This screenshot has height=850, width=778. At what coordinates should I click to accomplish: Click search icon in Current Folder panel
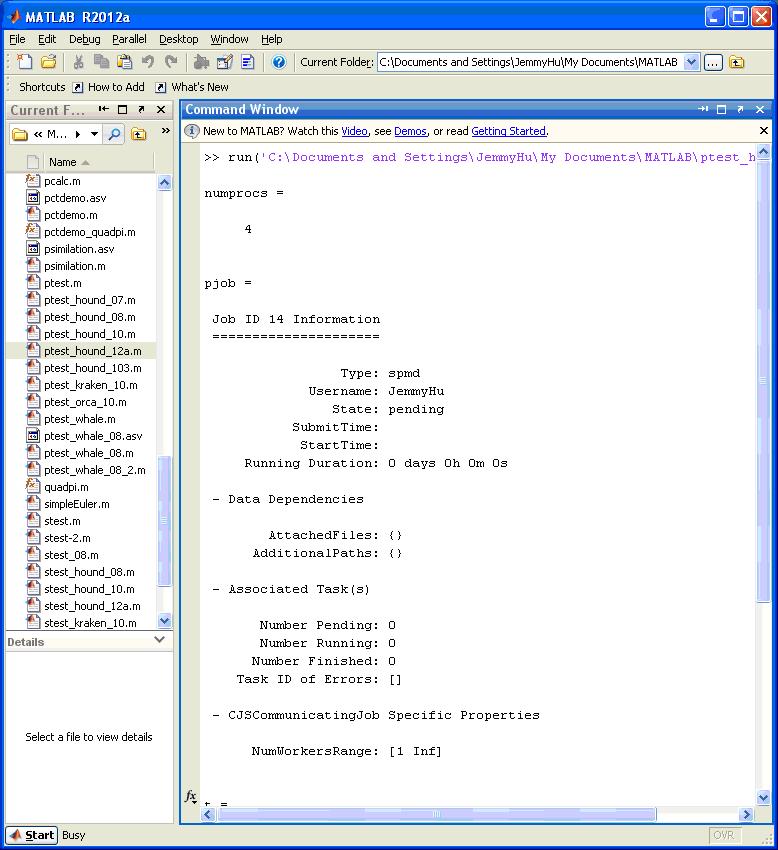(x=115, y=134)
